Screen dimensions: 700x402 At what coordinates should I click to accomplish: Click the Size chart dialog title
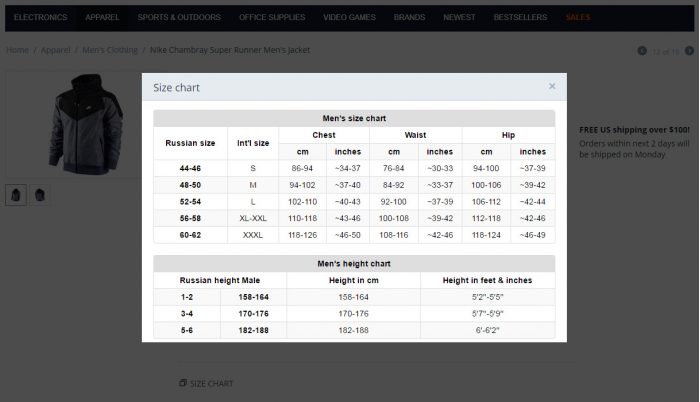[176, 88]
